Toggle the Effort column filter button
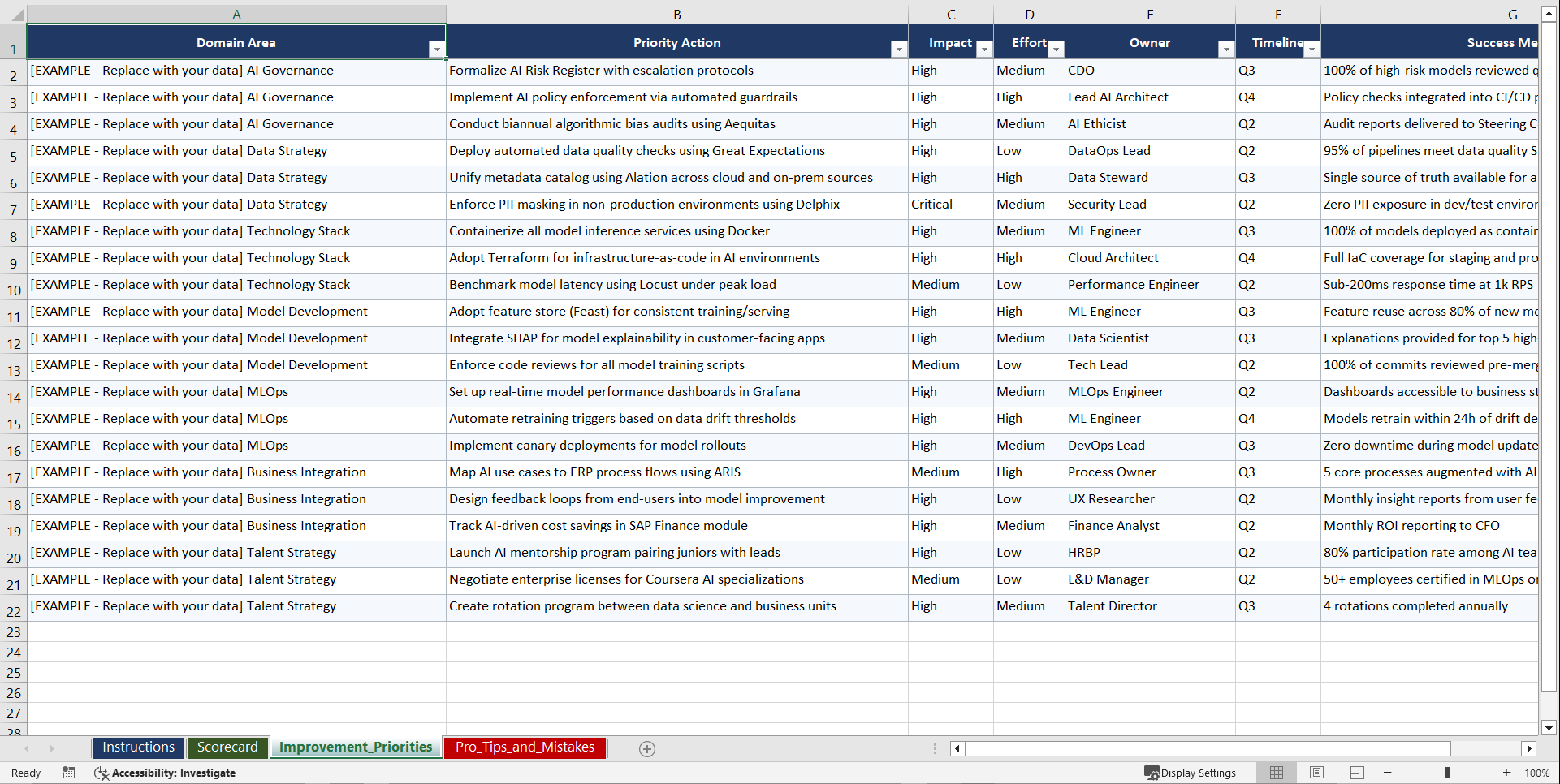The height and width of the screenshot is (784, 1560). tap(1056, 50)
